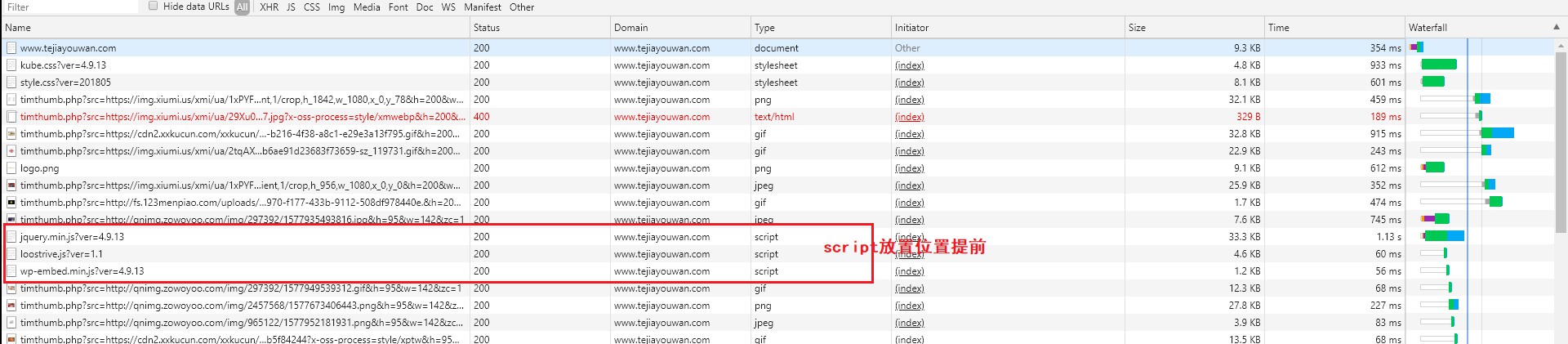Sort by the Waterfall column header
This screenshot has width=1568, height=344.
(x=1478, y=28)
